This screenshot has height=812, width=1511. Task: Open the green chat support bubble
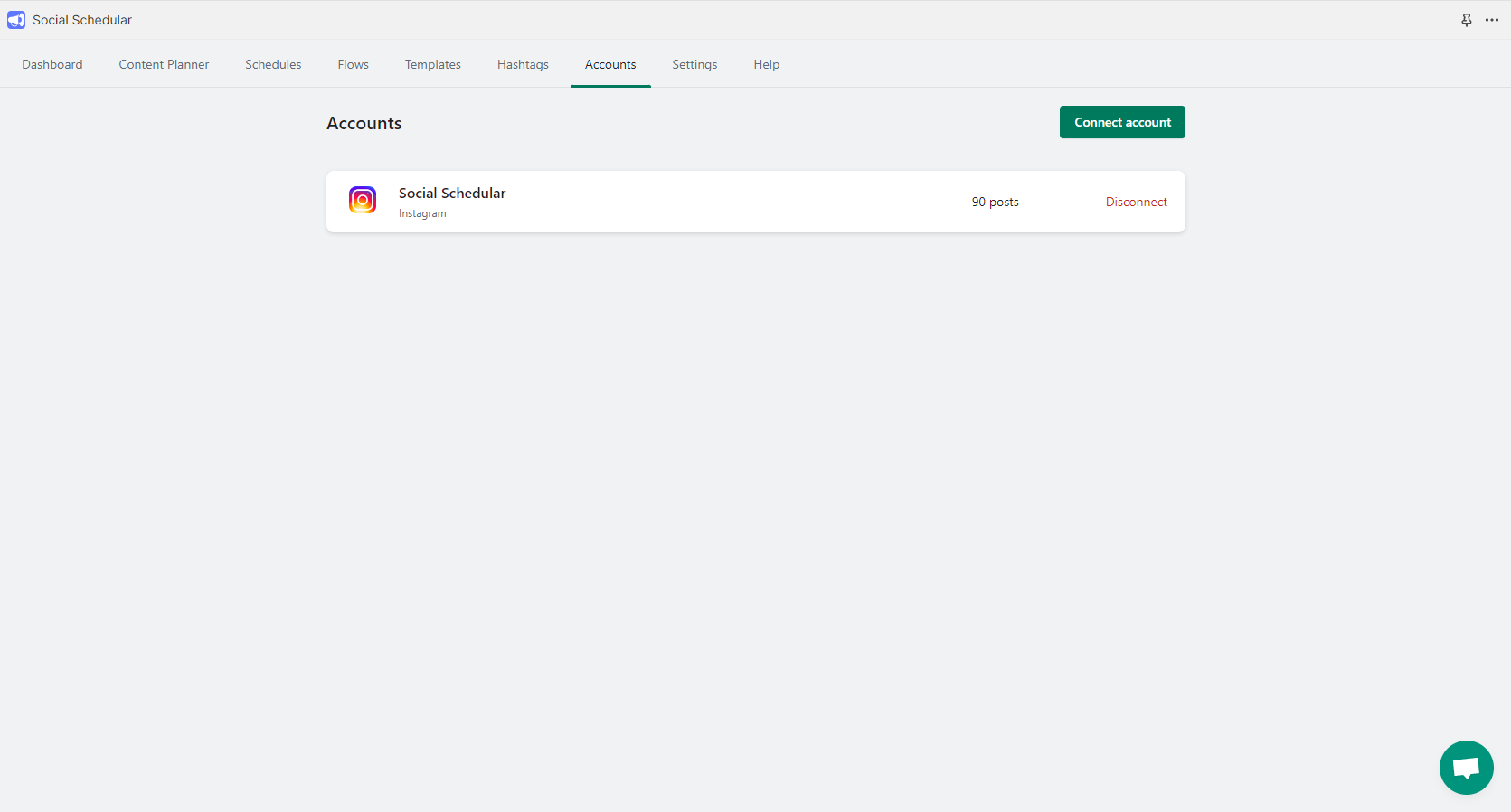tap(1465, 768)
